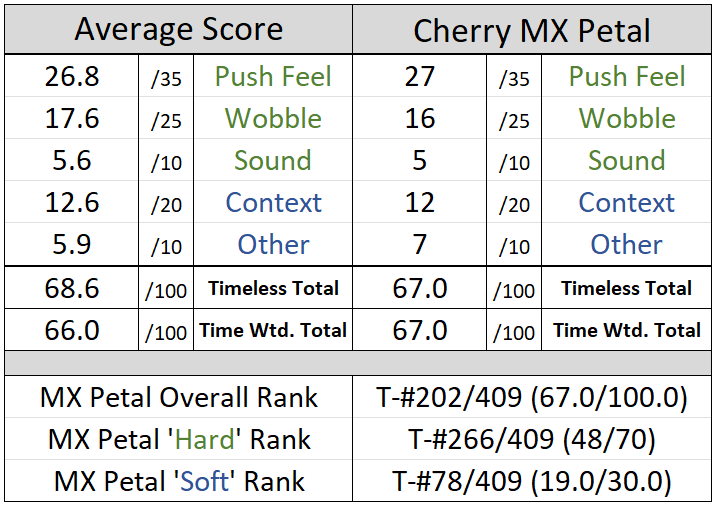The image size is (714, 508).
Task: Select Cherry MX Petal Push Feel score 27
Action: tap(420, 76)
